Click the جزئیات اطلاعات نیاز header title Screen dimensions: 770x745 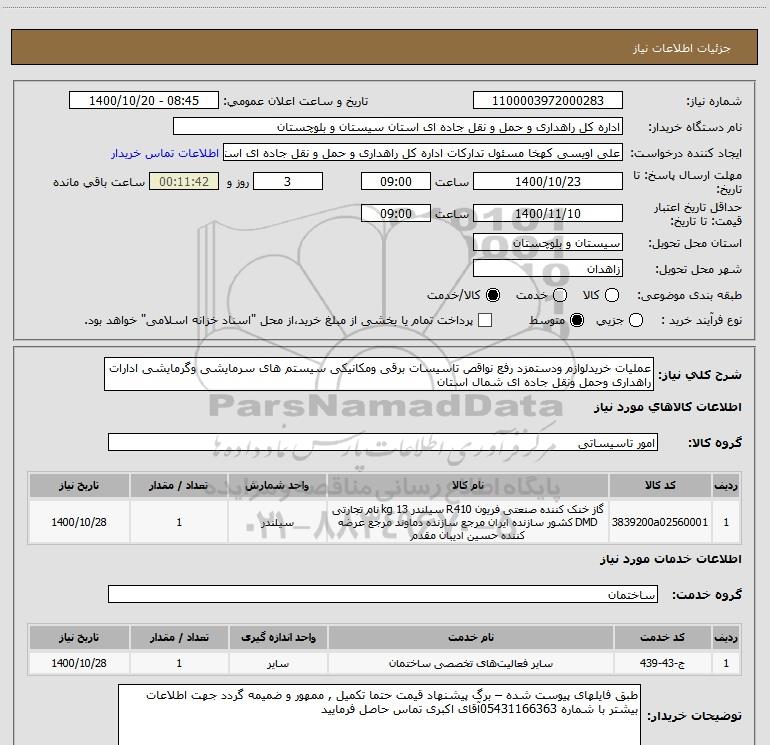[x=682, y=48]
